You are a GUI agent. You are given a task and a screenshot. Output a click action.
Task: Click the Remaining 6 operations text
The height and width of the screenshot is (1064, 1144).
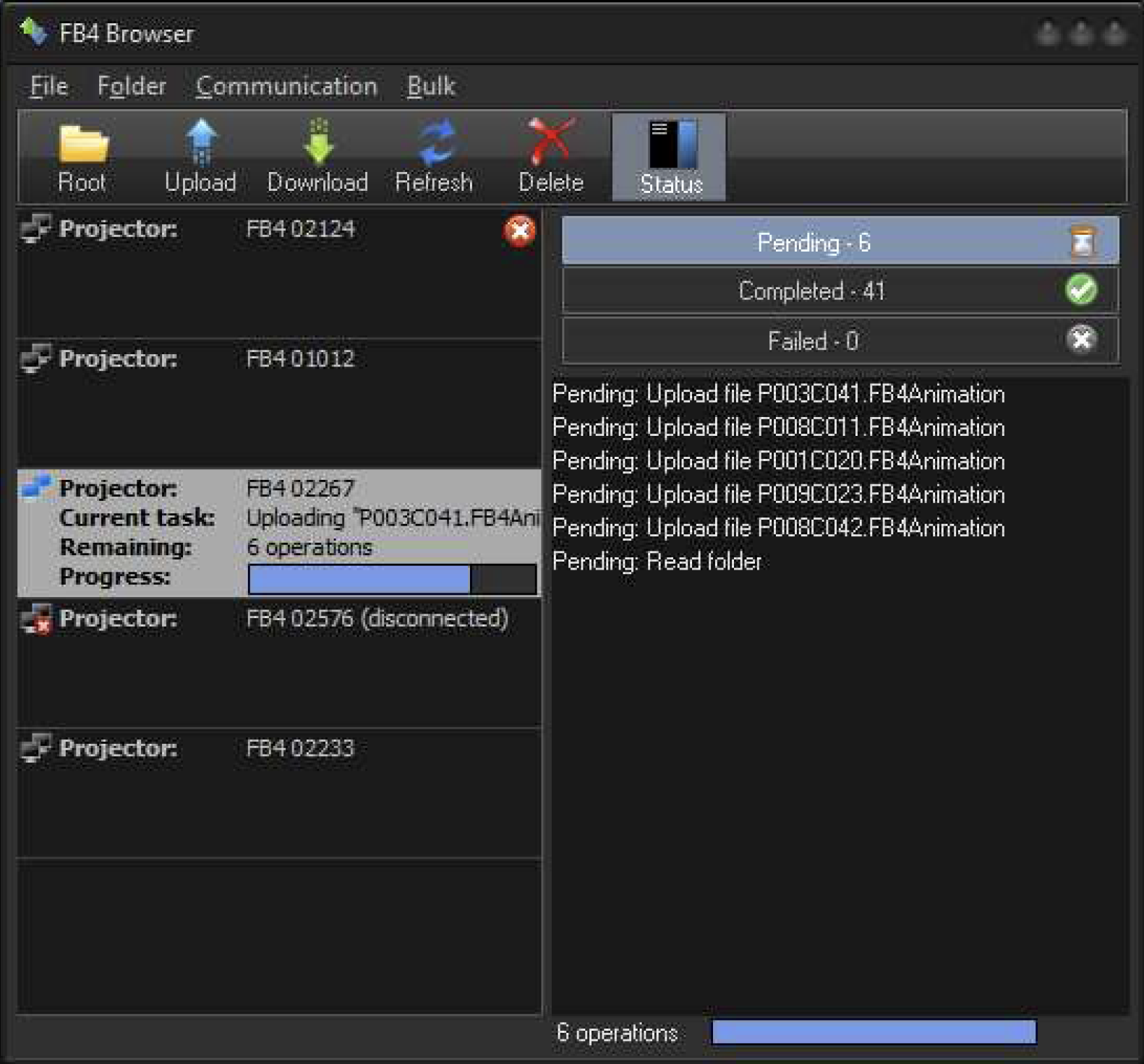pos(310,547)
